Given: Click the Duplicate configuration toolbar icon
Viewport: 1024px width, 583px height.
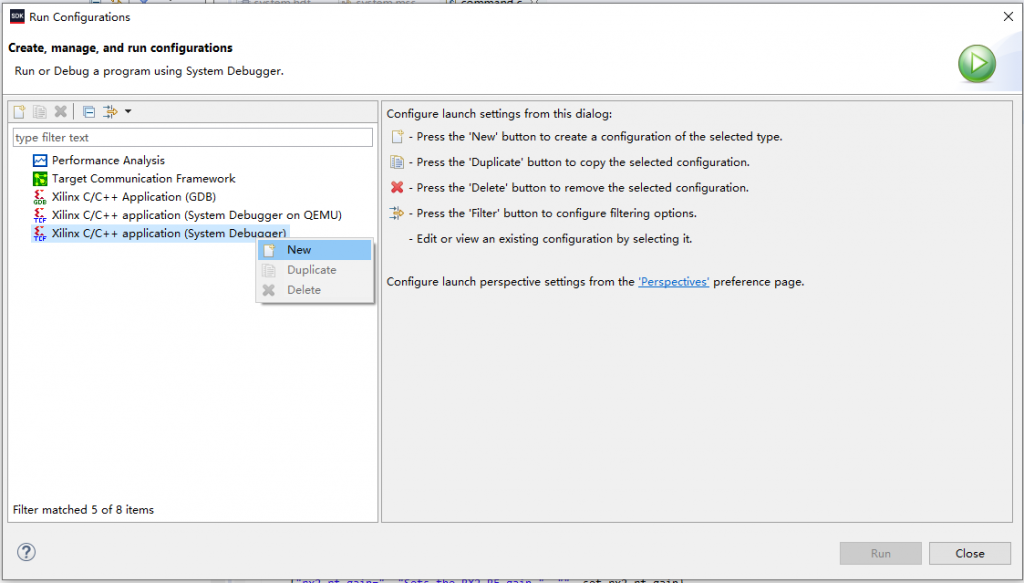Looking at the screenshot, I should [x=40, y=112].
